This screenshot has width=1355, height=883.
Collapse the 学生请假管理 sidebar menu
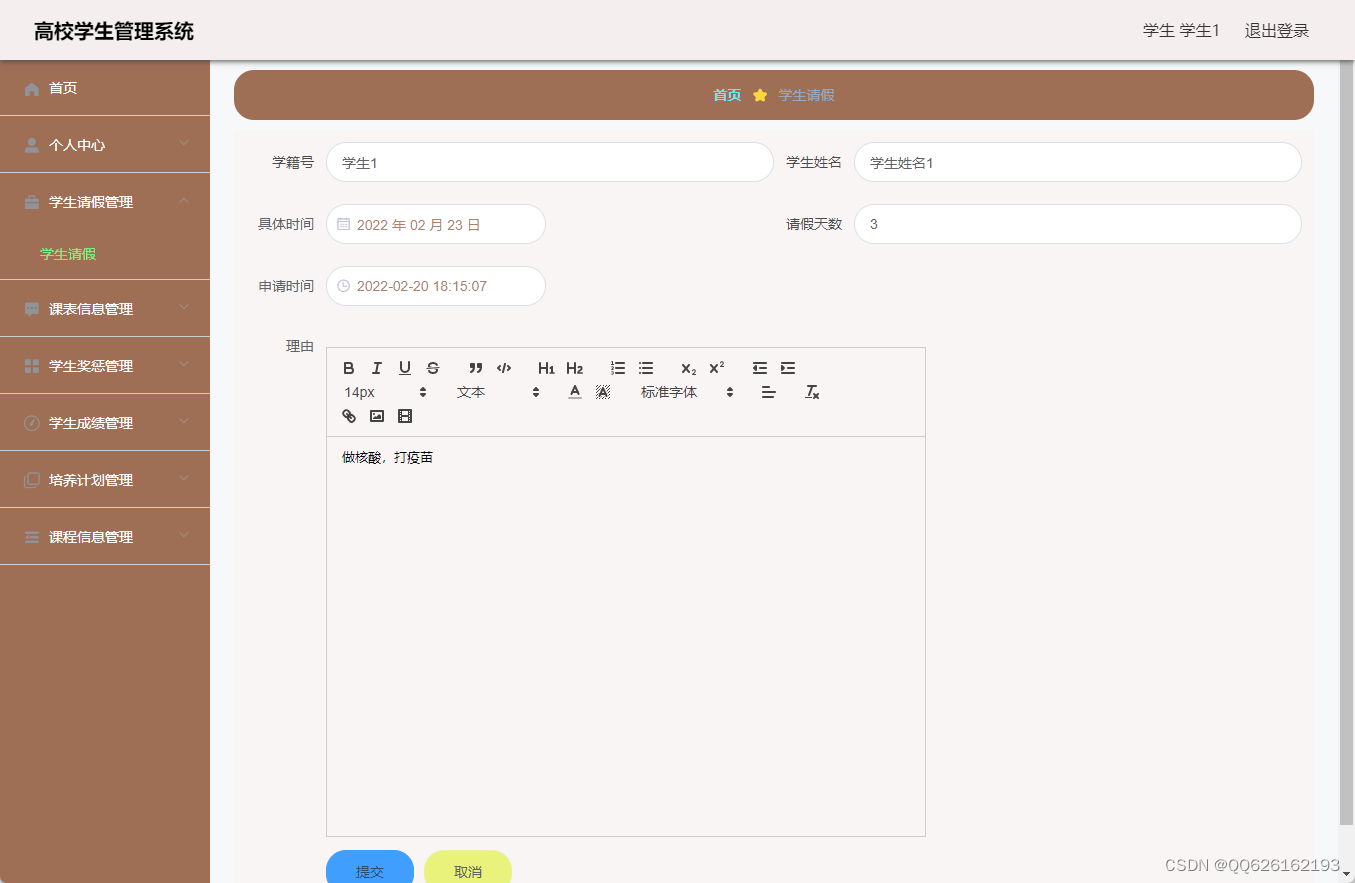click(x=105, y=202)
